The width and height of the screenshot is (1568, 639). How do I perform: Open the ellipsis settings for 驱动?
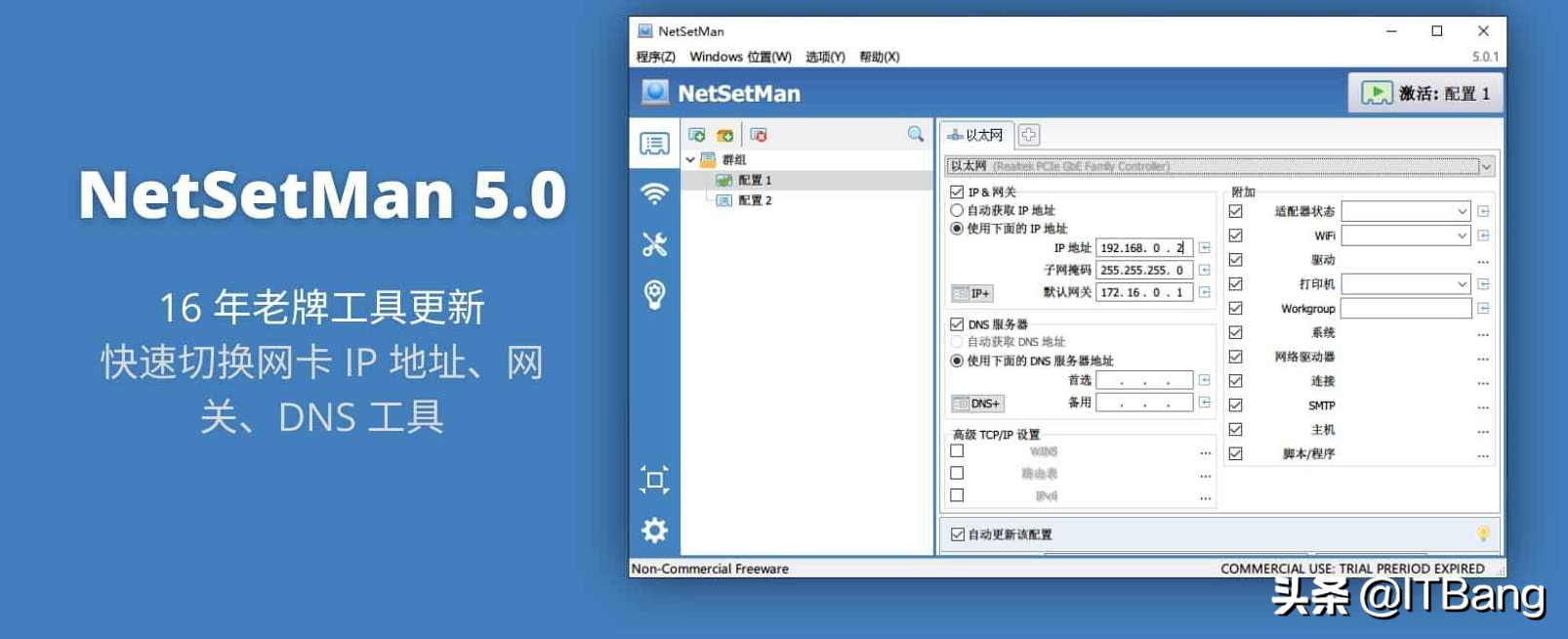coord(1483,262)
